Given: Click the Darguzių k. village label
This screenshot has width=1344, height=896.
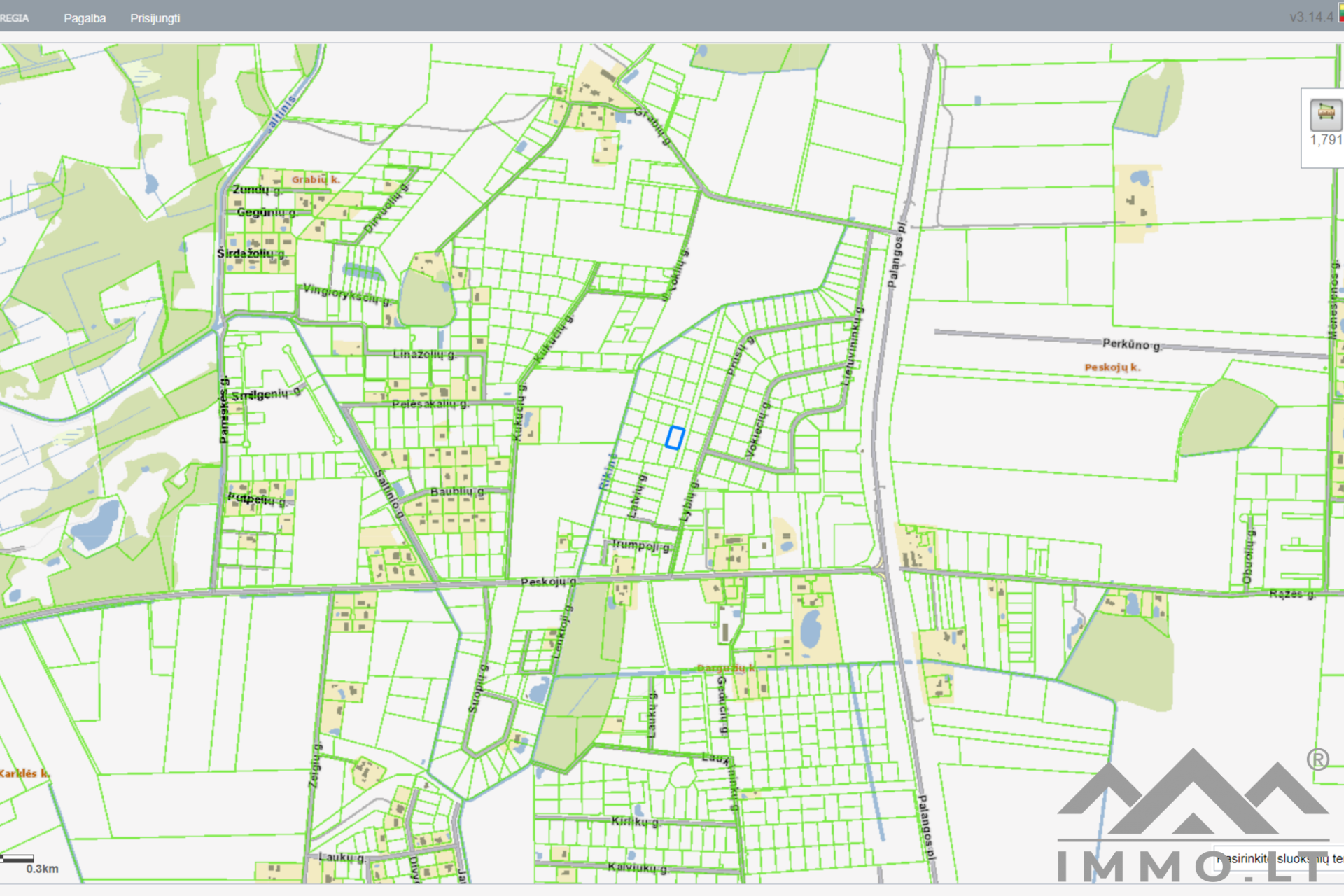Looking at the screenshot, I should click(x=726, y=668).
